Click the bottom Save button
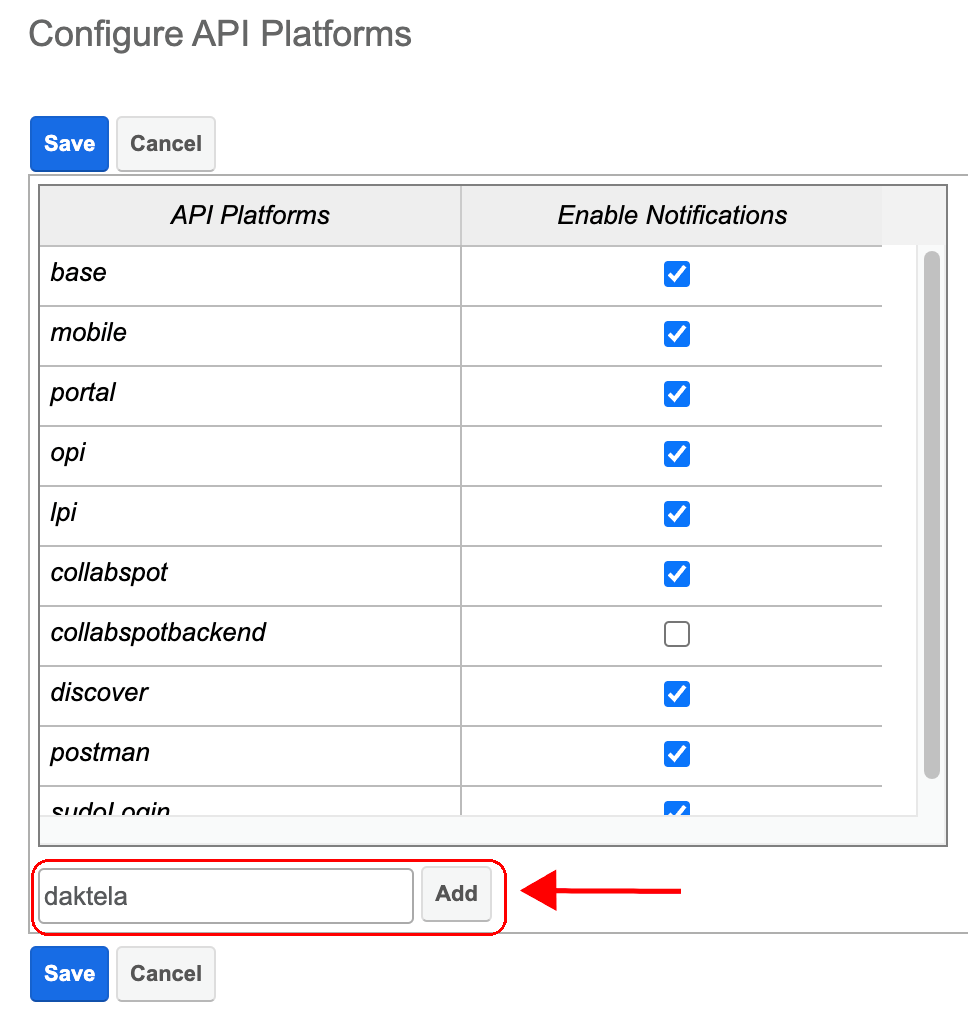 [x=69, y=974]
